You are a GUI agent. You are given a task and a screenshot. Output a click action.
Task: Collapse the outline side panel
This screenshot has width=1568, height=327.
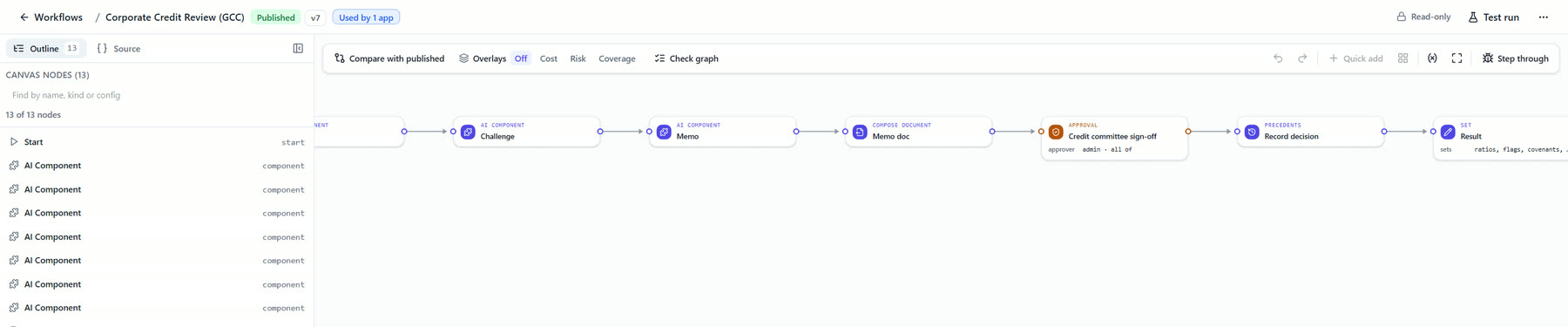pos(298,49)
